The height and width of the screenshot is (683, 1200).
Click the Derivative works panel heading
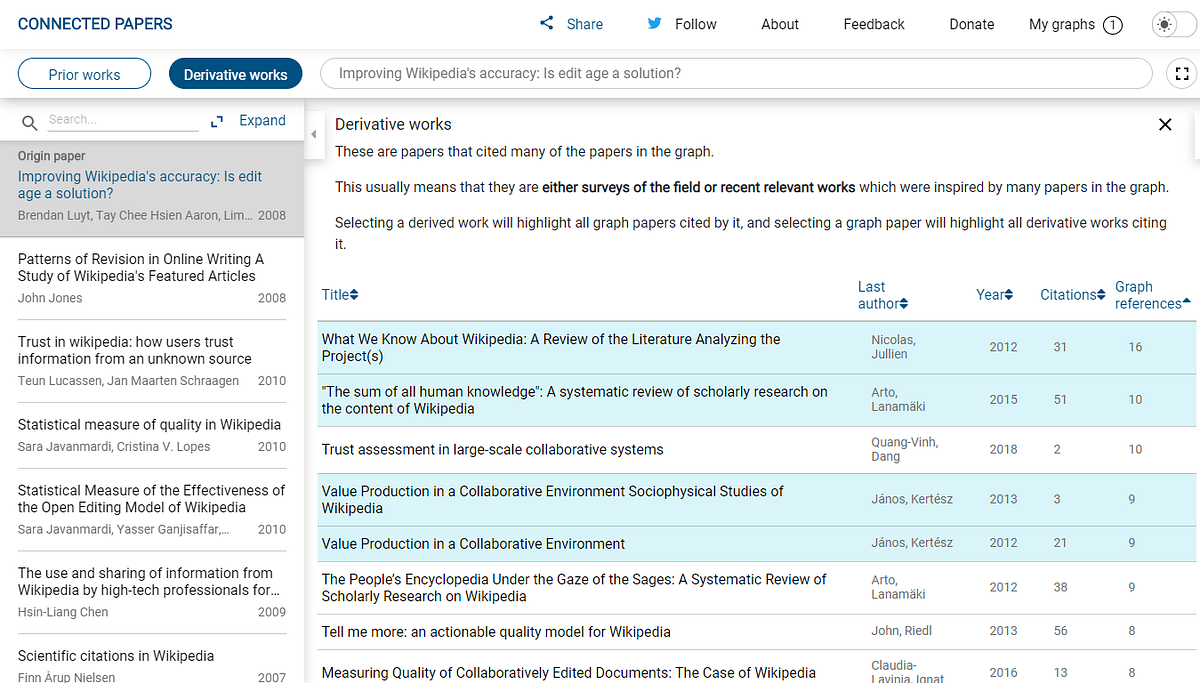(393, 124)
